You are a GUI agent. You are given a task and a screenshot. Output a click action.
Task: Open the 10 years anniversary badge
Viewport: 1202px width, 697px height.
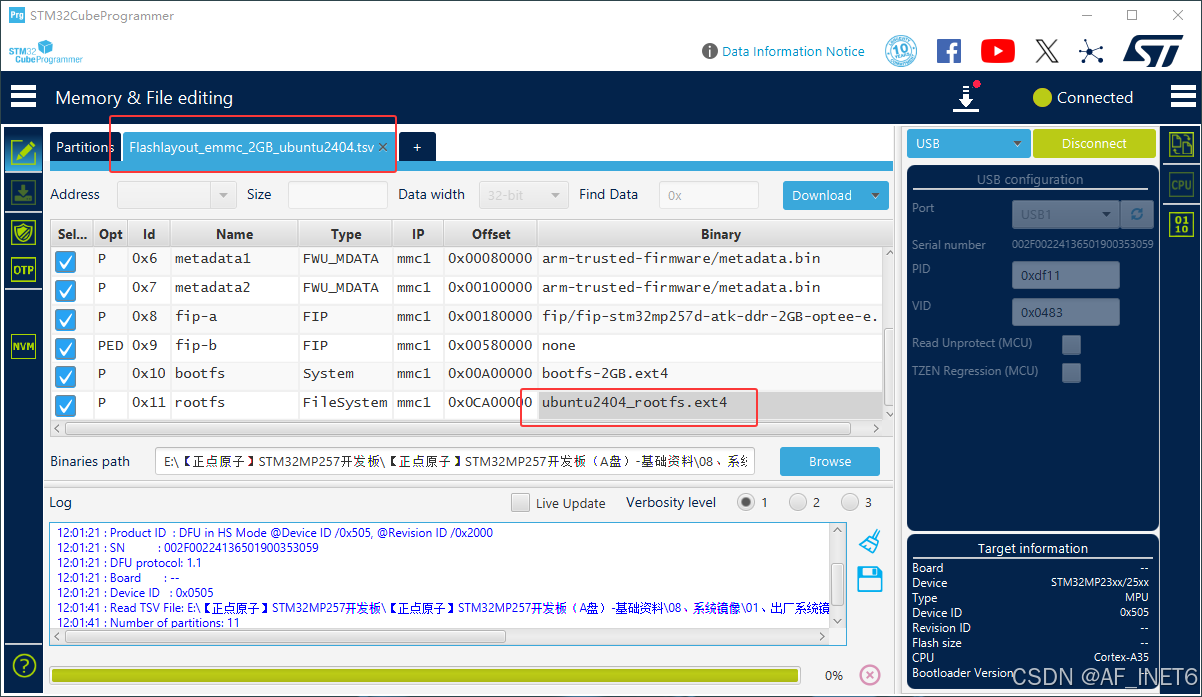point(901,51)
